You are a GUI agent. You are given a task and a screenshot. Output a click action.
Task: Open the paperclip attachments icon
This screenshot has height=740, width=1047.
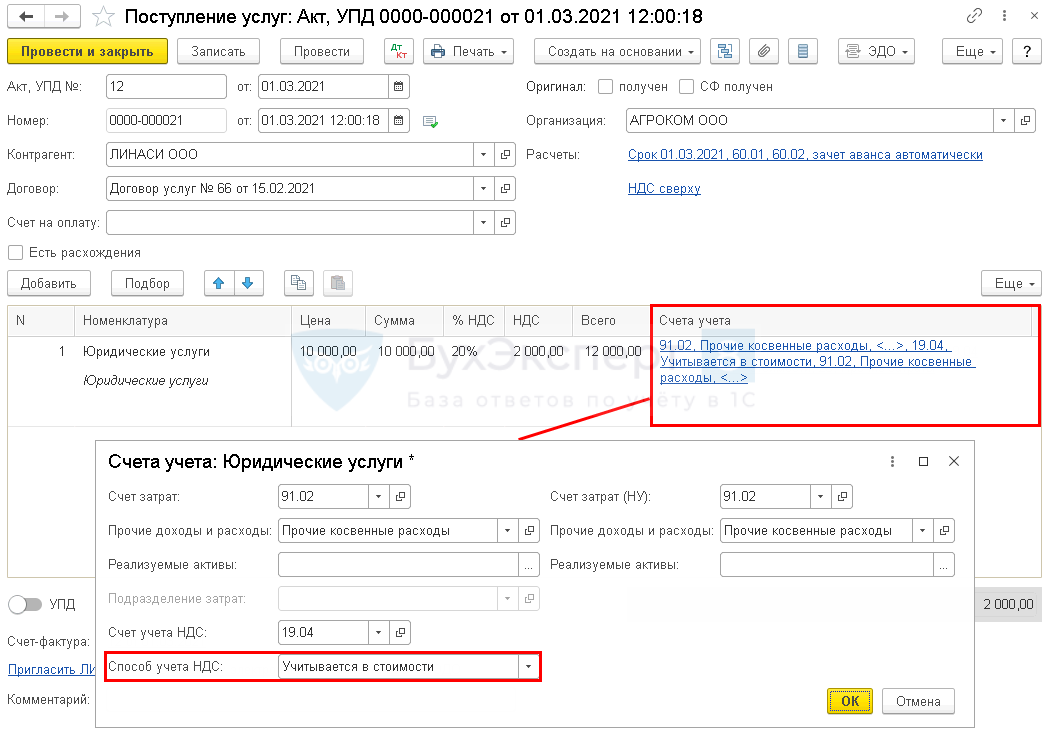coord(763,51)
